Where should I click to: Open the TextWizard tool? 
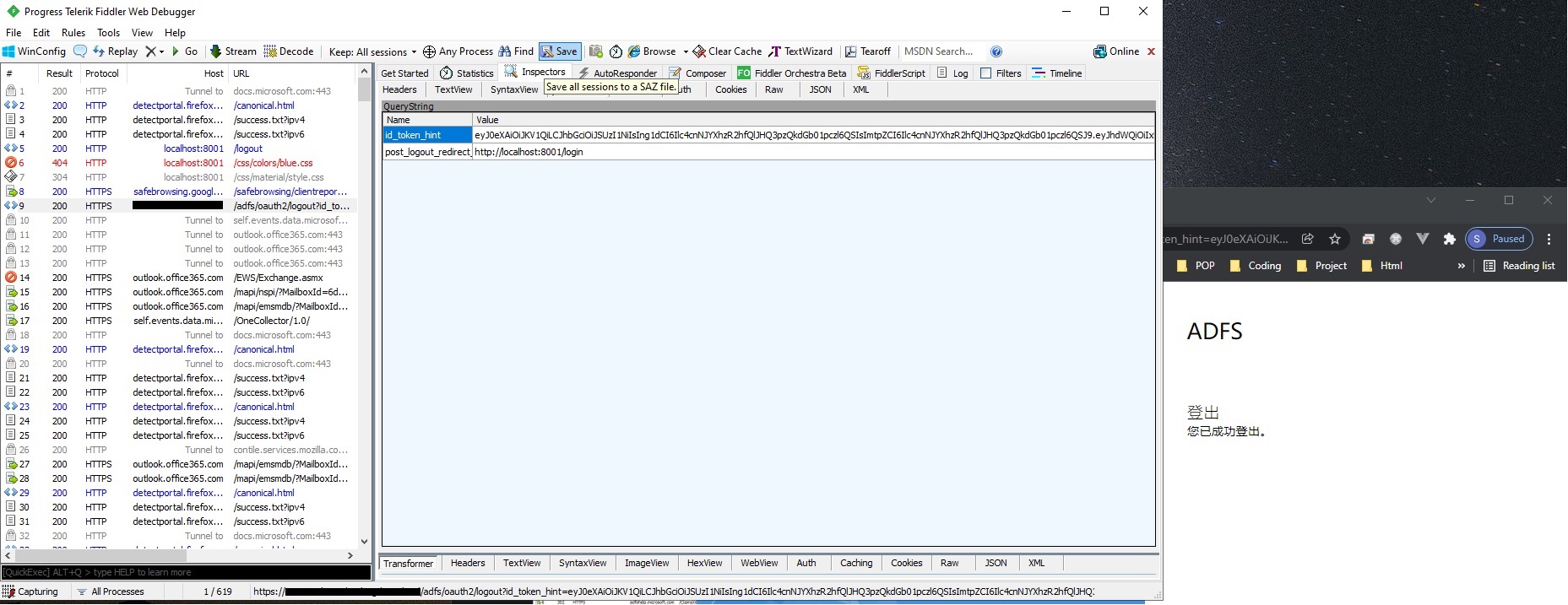(800, 51)
